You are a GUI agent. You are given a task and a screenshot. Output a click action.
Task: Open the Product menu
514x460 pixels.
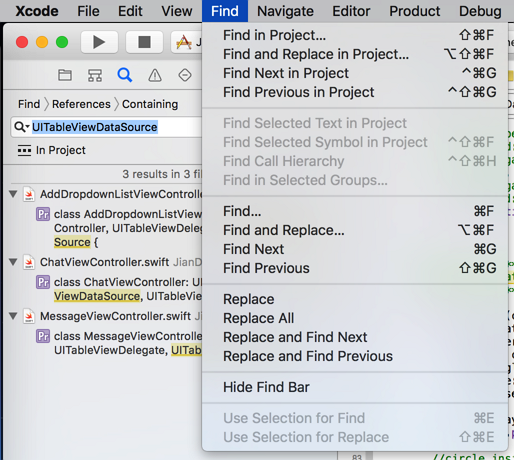tap(415, 11)
